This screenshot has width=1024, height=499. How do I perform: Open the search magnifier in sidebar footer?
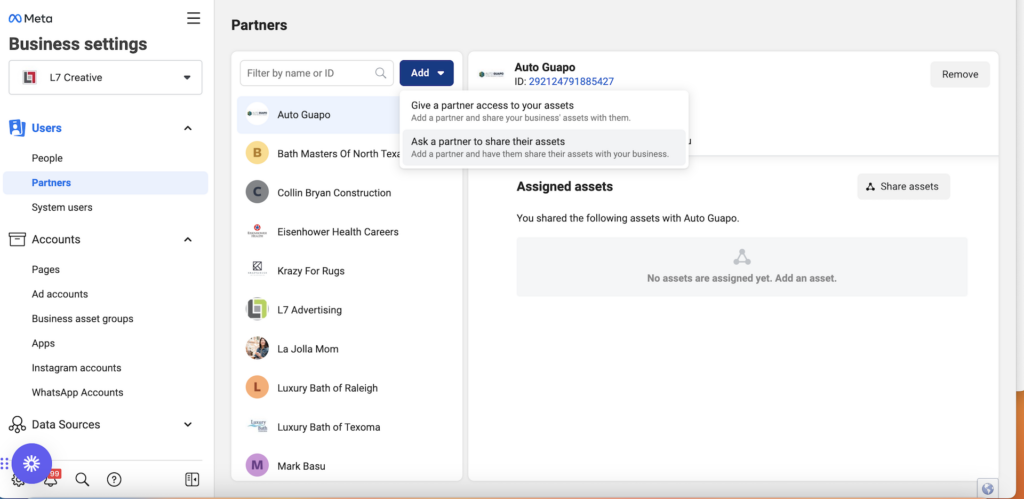(x=82, y=479)
